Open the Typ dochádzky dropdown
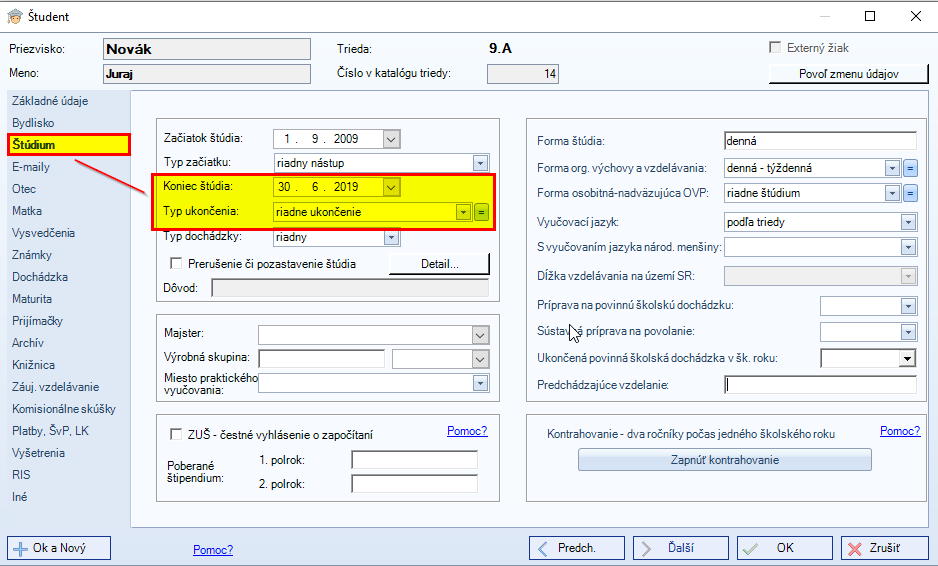The height and width of the screenshot is (566, 938). point(391,238)
